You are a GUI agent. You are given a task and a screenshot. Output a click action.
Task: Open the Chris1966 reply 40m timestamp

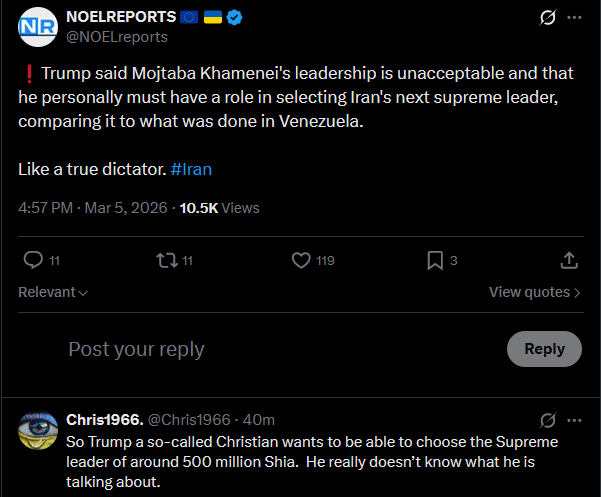[x=260, y=419]
